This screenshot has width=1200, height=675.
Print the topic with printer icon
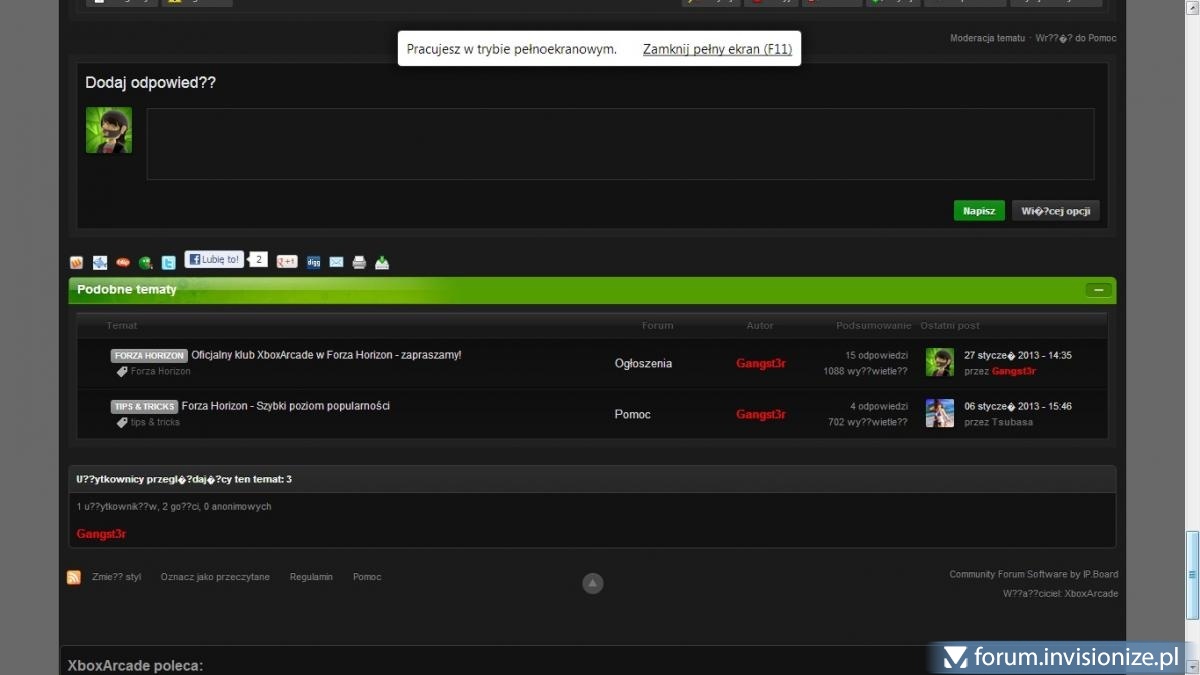click(359, 263)
